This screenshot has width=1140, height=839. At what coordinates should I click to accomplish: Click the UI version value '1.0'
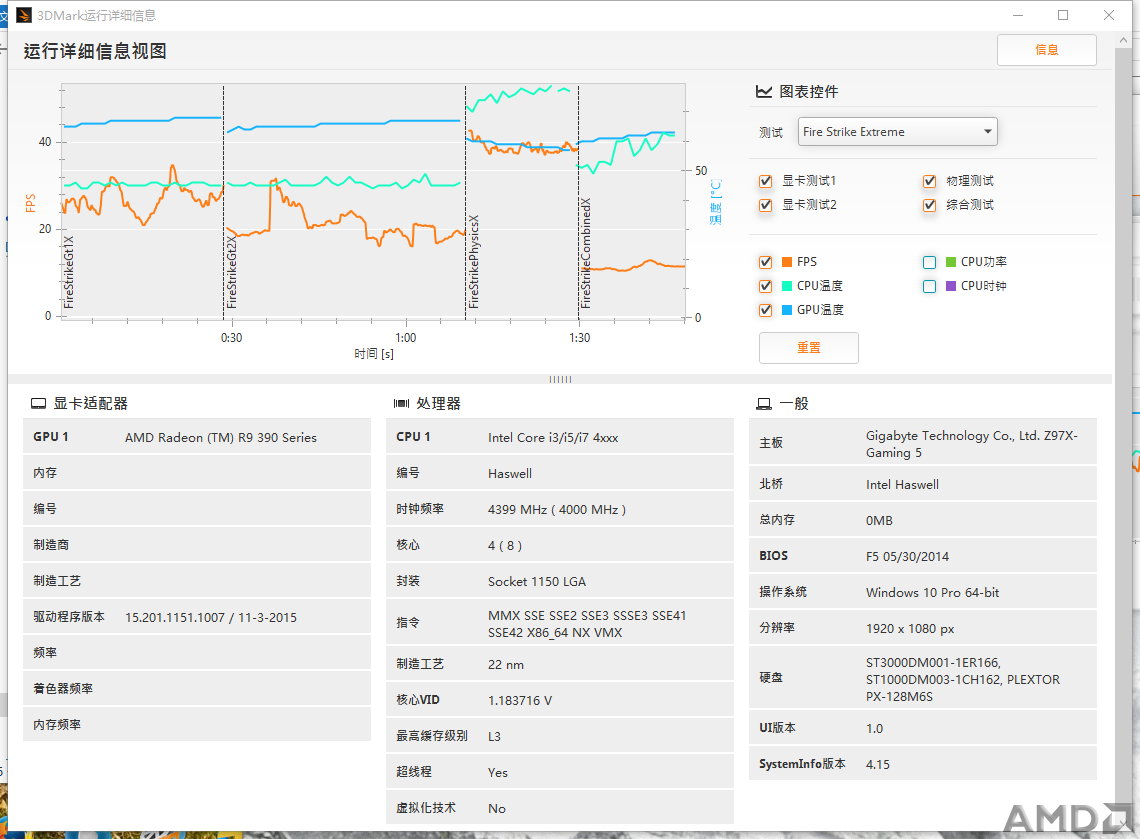[875, 728]
